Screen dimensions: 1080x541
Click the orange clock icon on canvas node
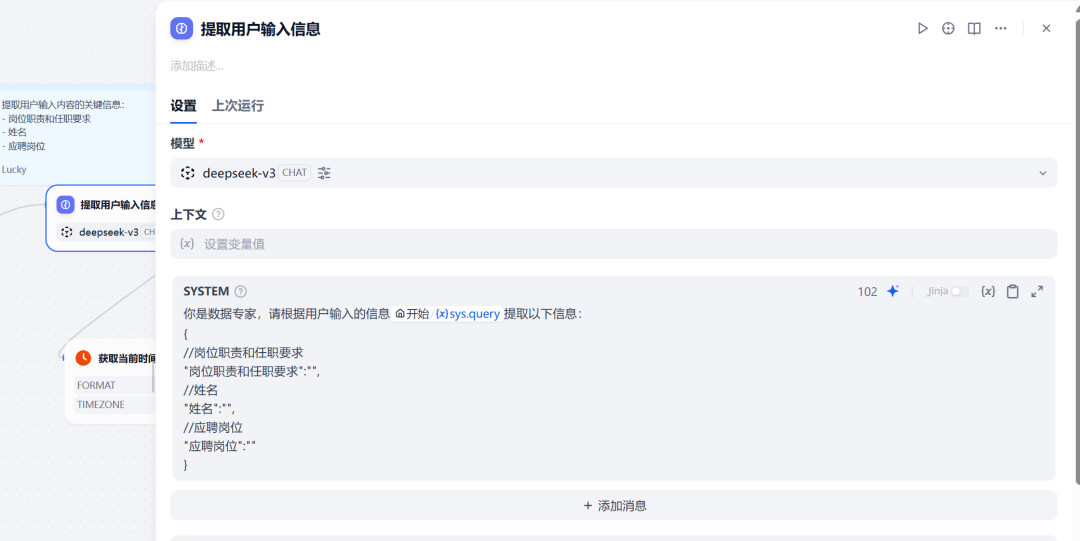[x=83, y=358]
